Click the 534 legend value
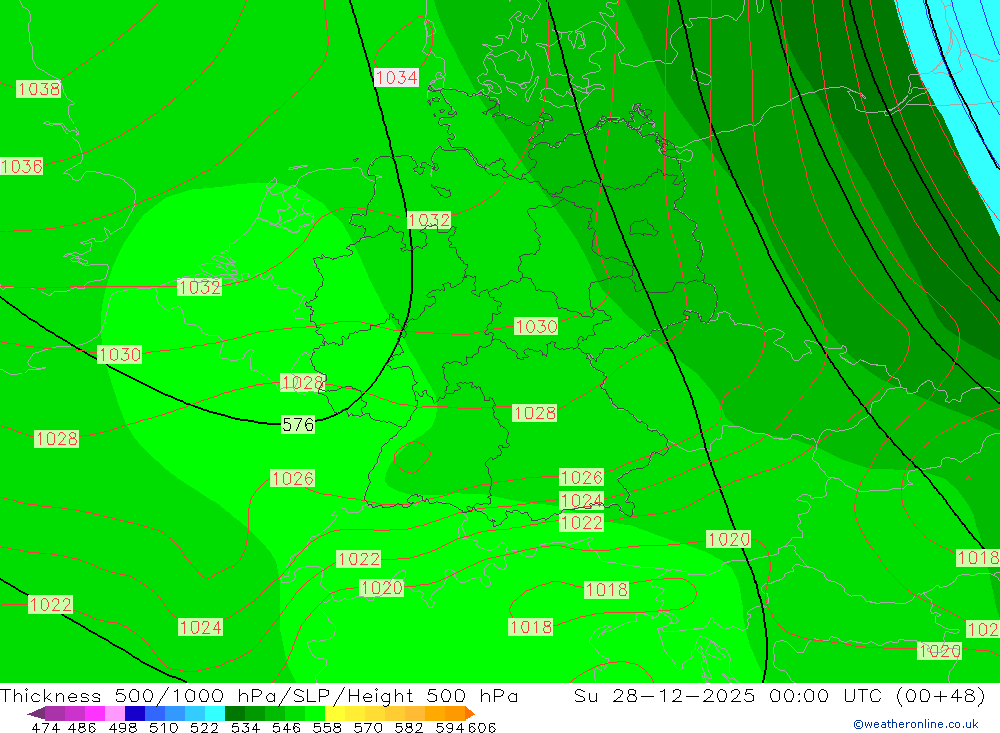The image size is (1000, 733). pyautogui.click(x=246, y=728)
